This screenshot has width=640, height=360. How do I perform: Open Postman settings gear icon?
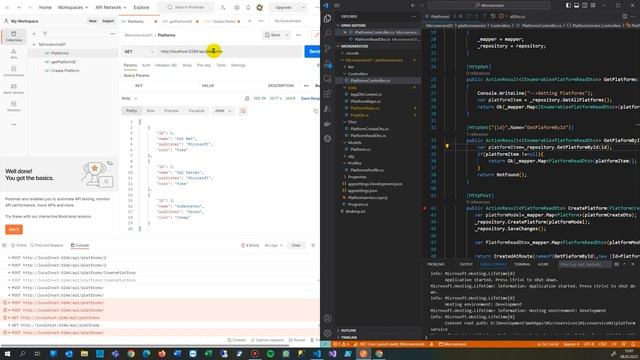(x=237, y=7)
